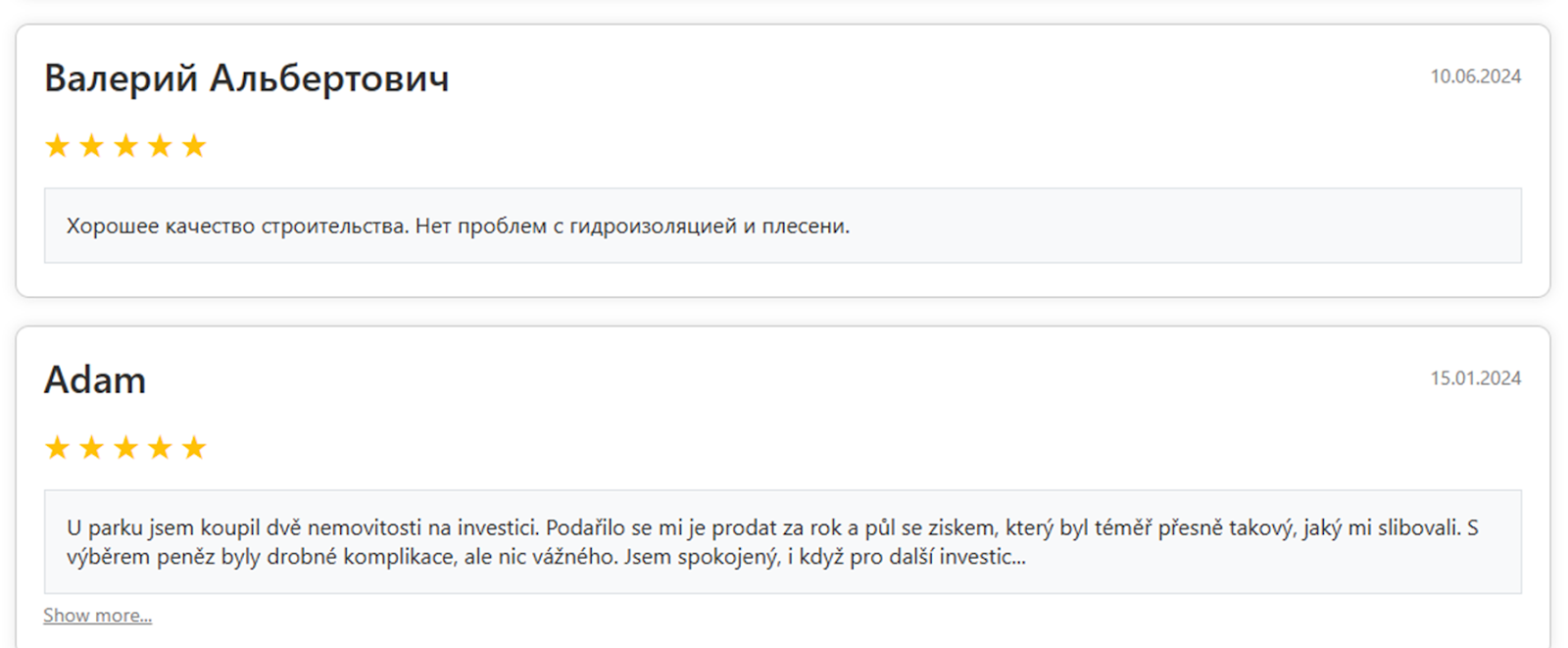Click the third star in Adam's rating
This screenshot has height=648, width=1568.
coord(127,448)
